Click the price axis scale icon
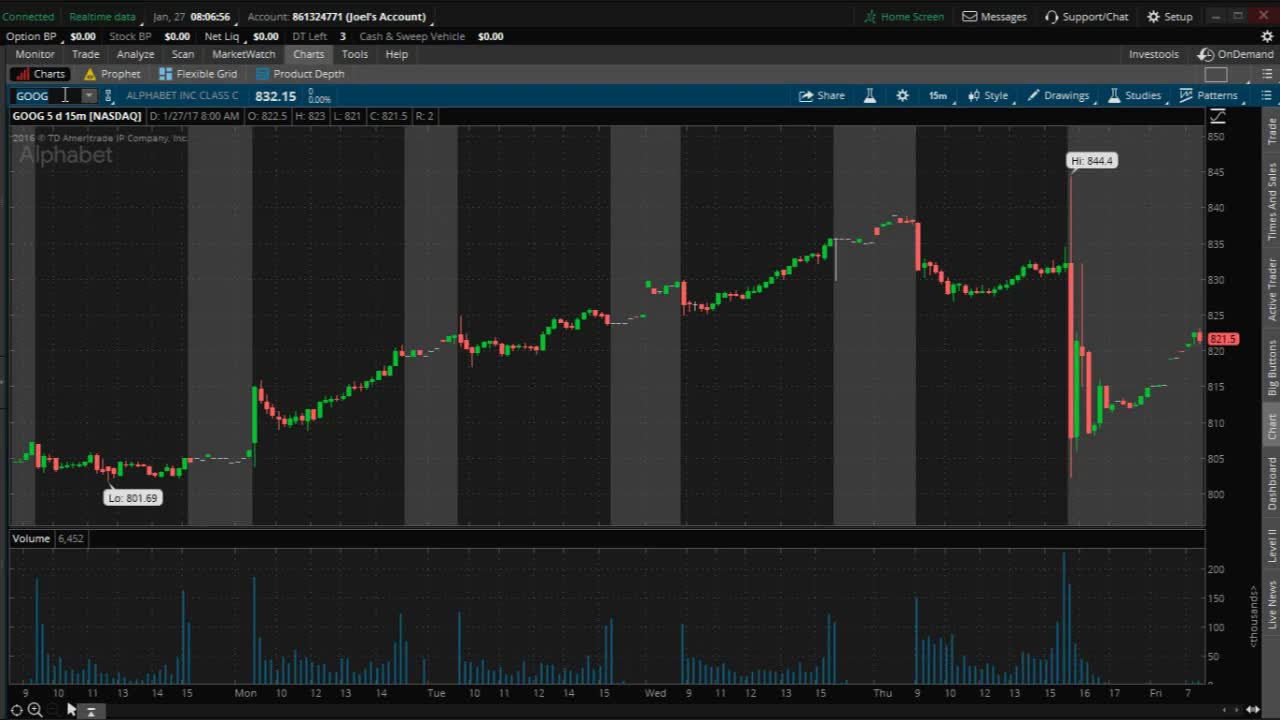The image size is (1280, 720). coord(1218,117)
